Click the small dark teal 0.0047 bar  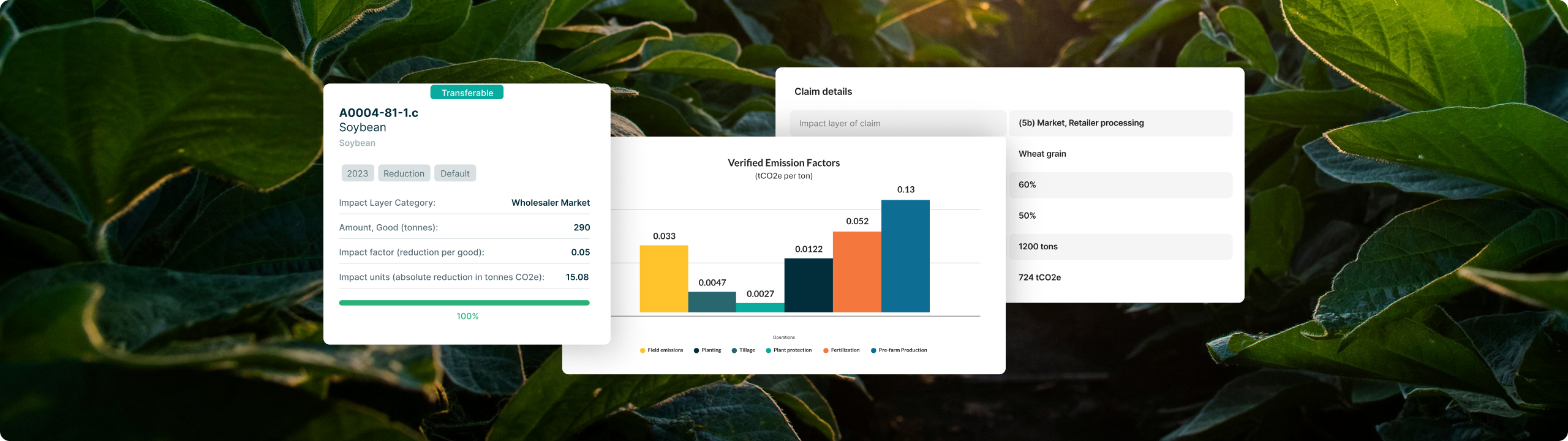coord(712,302)
